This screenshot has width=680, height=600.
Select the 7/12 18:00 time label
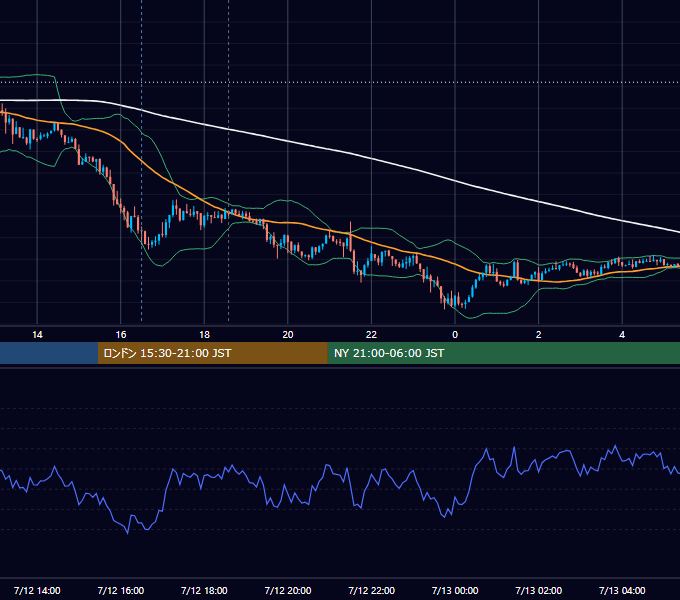204,590
